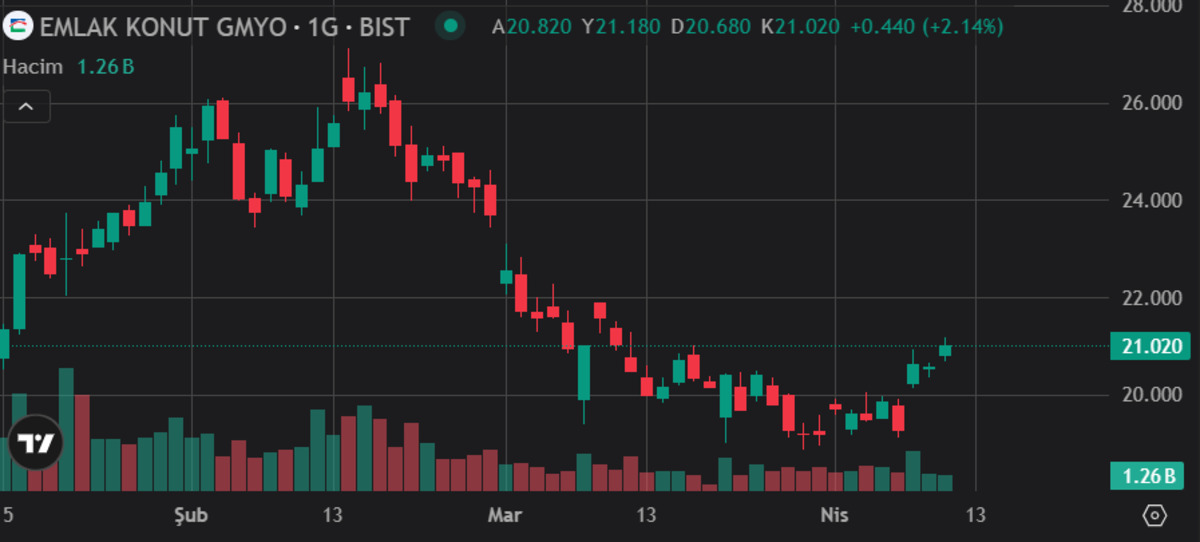Collapse the indicator legend with the chevron button
This screenshot has height=542, width=1200.
coord(27,105)
